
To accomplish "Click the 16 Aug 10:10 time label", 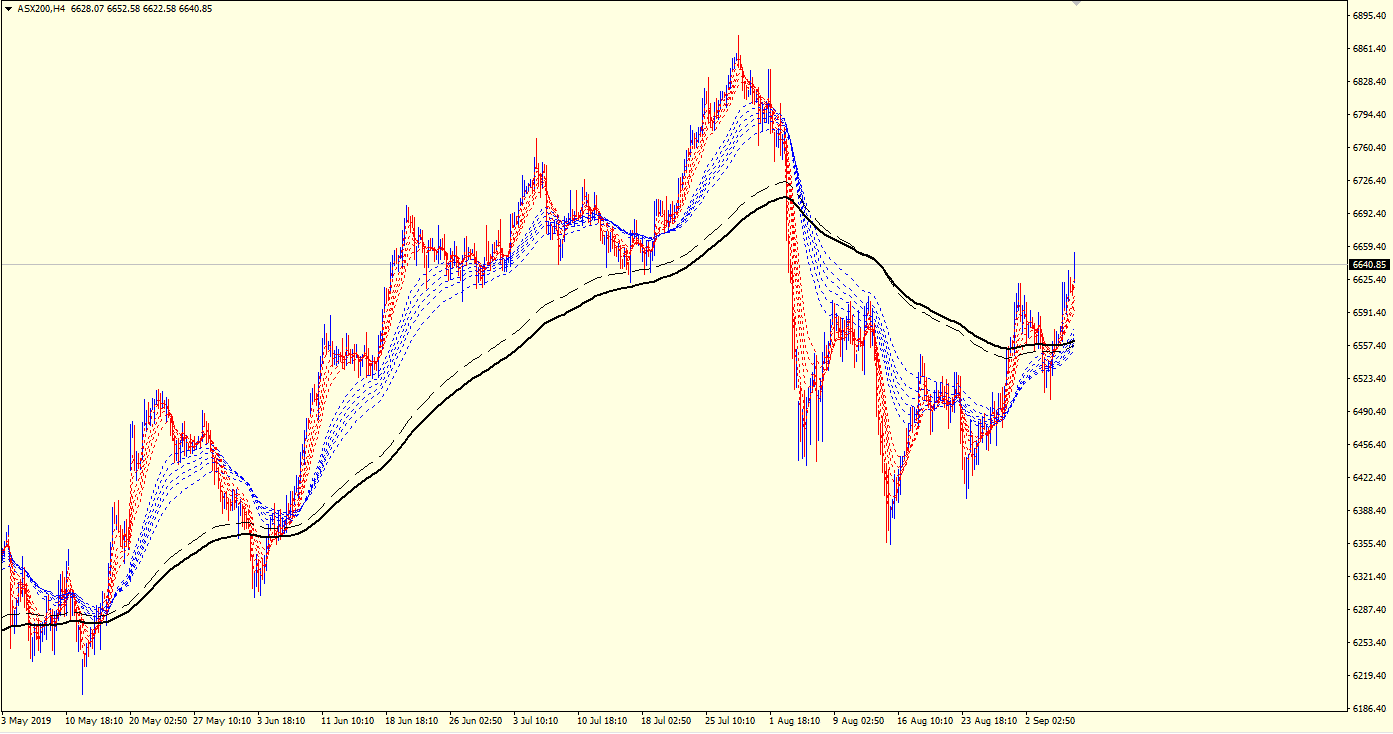I will click(925, 720).
